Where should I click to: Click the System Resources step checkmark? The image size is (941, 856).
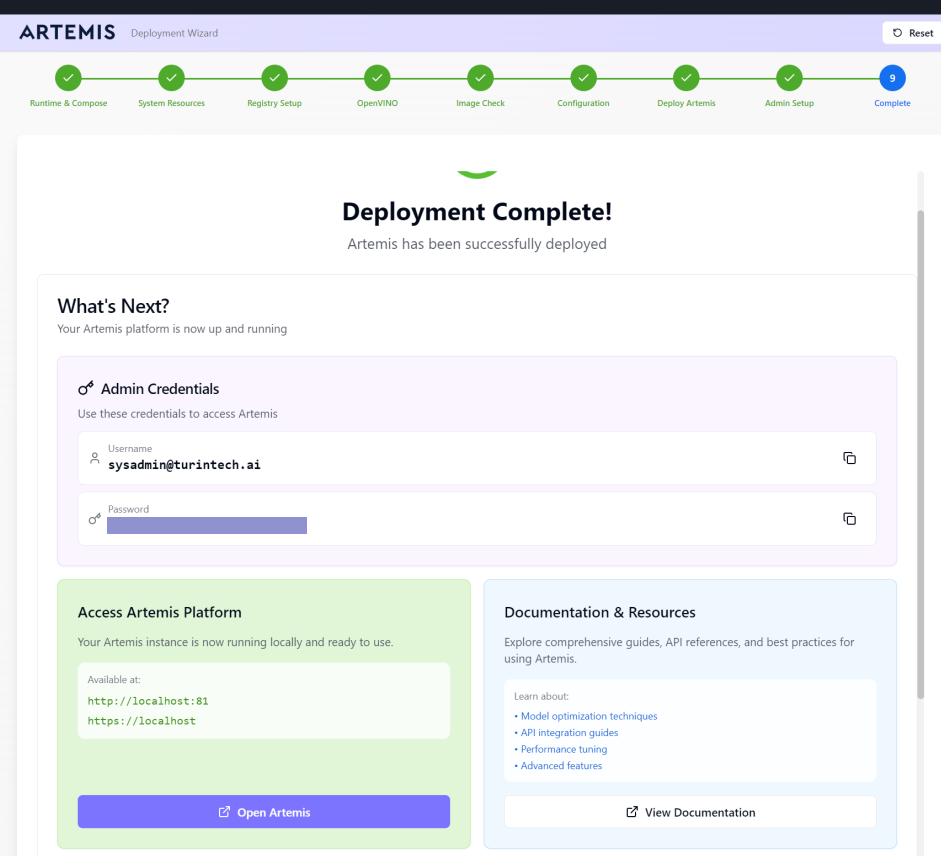click(x=171, y=77)
